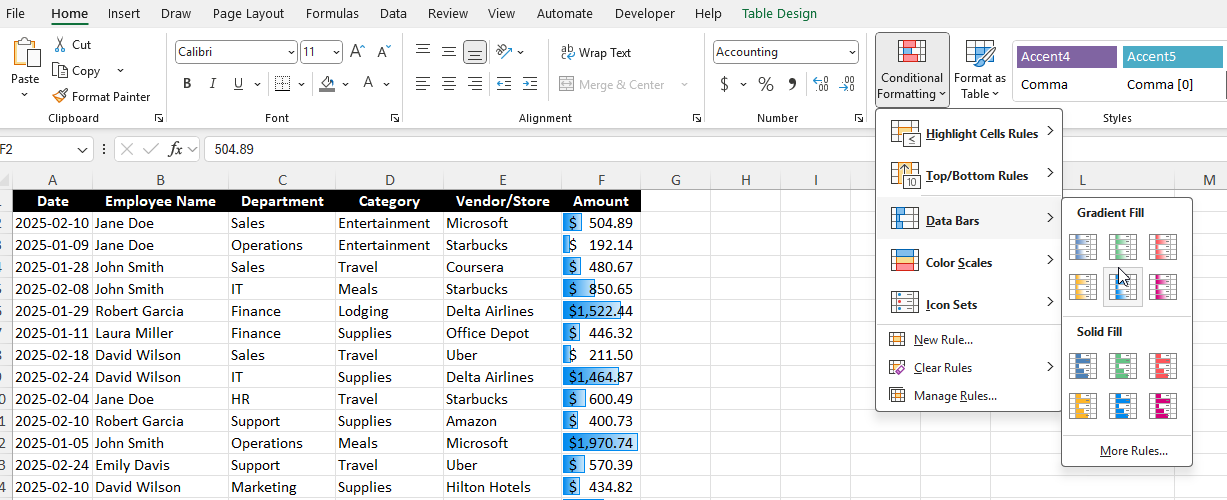The width and height of the screenshot is (1227, 500).
Task: Click More Rules... link
Action: pyautogui.click(x=1133, y=451)
